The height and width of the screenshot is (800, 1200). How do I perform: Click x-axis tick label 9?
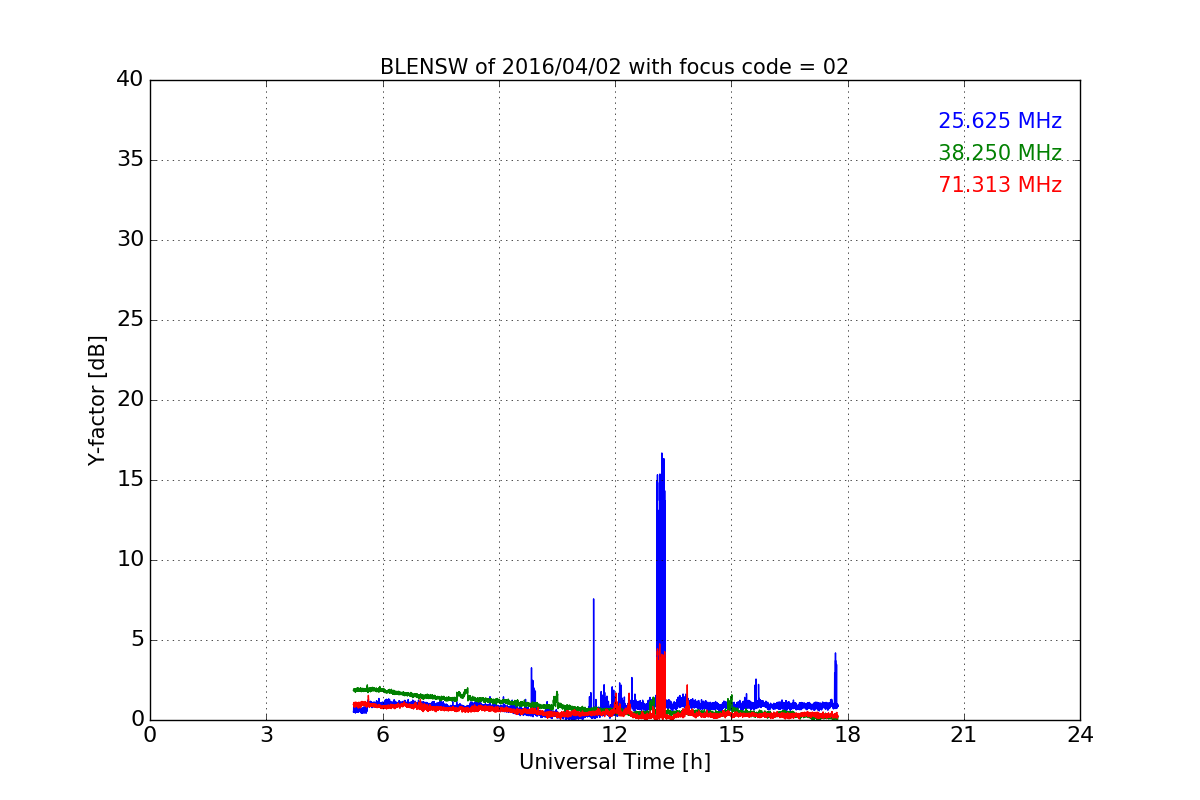tap(499, 734)
